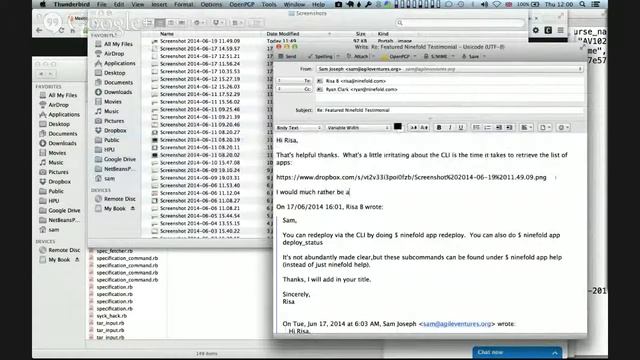Open the File menu

(101, 4)
